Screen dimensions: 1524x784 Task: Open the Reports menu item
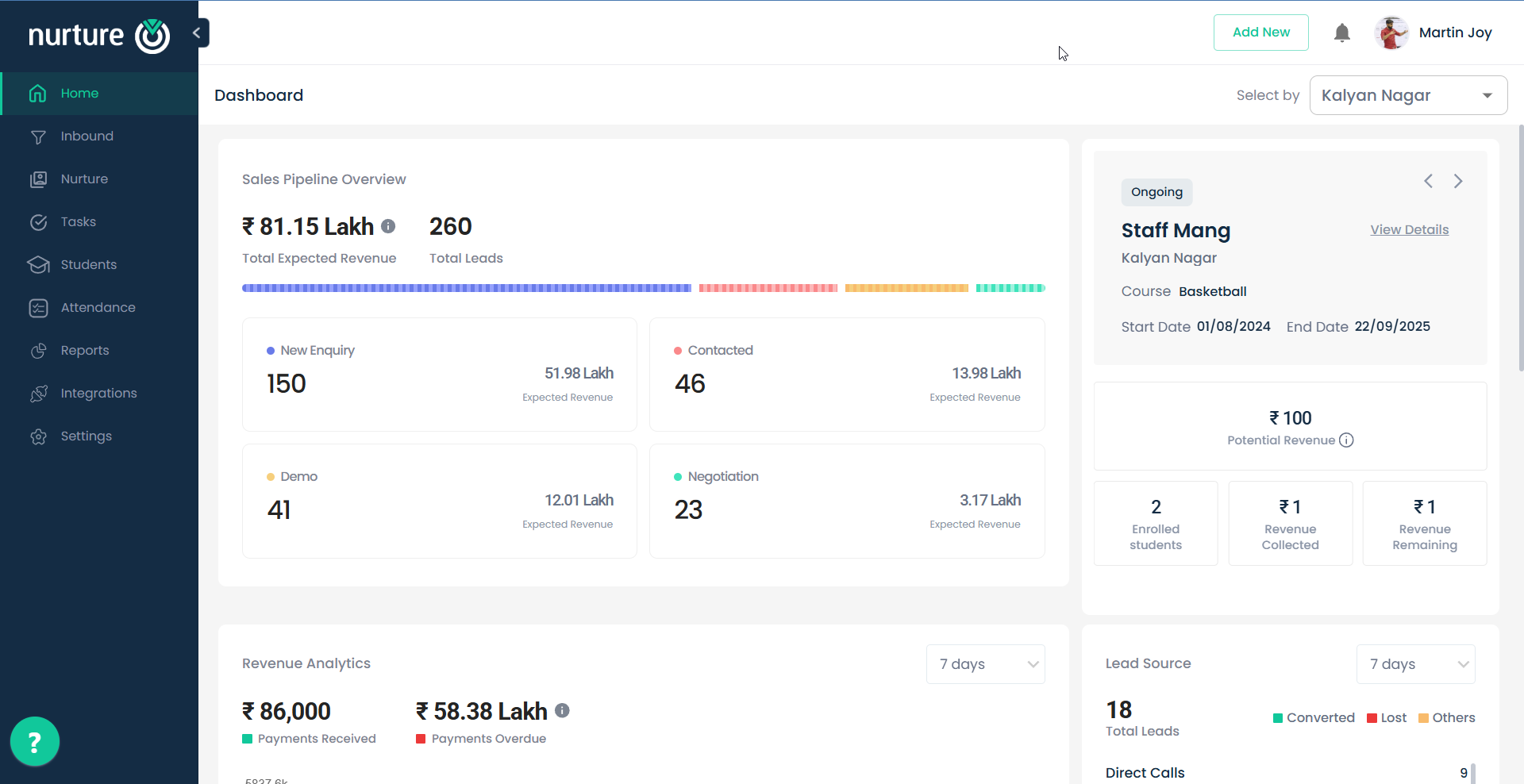click(99, 351)
